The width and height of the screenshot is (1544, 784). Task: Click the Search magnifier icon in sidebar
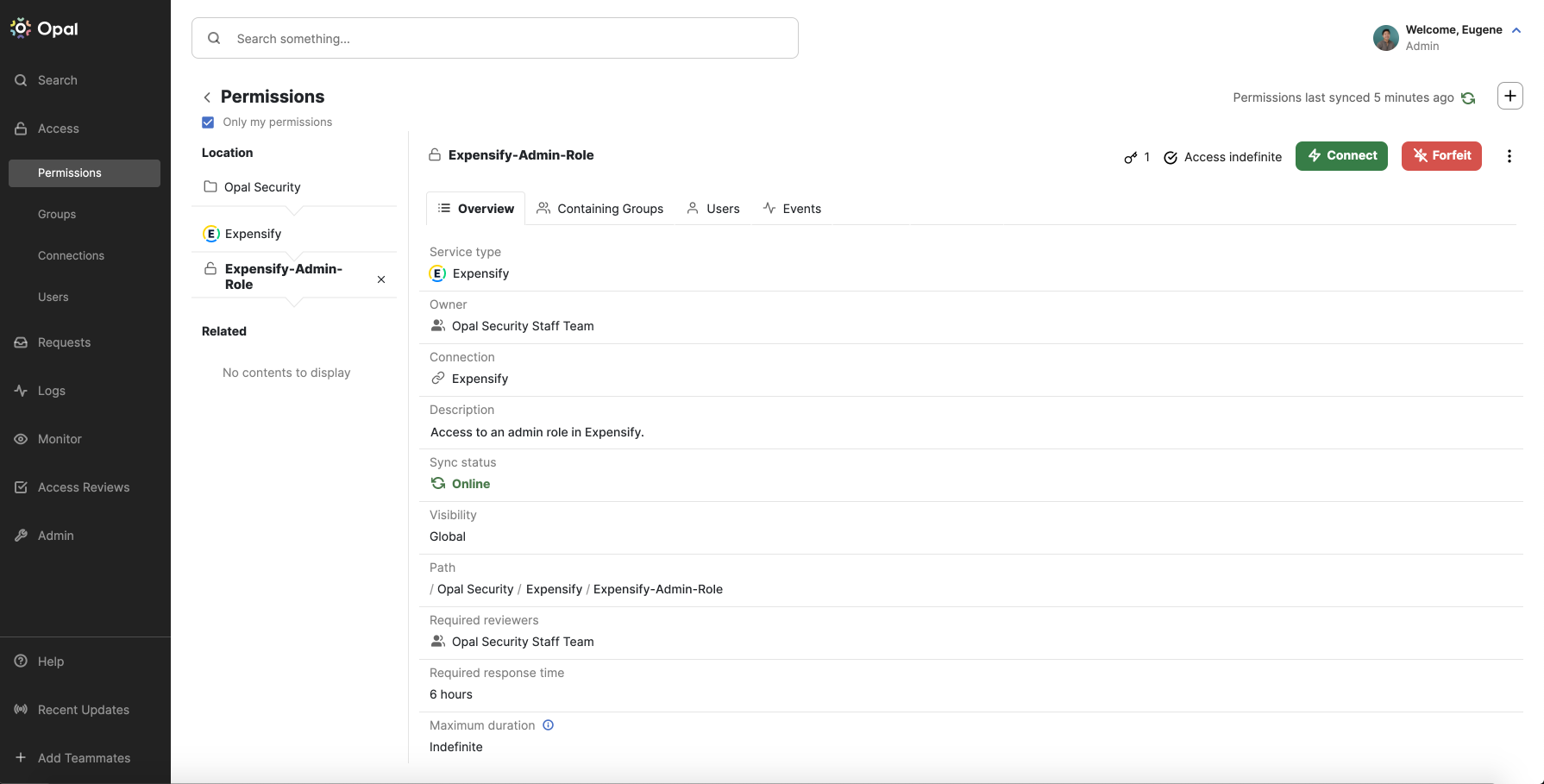click(21, 80)
